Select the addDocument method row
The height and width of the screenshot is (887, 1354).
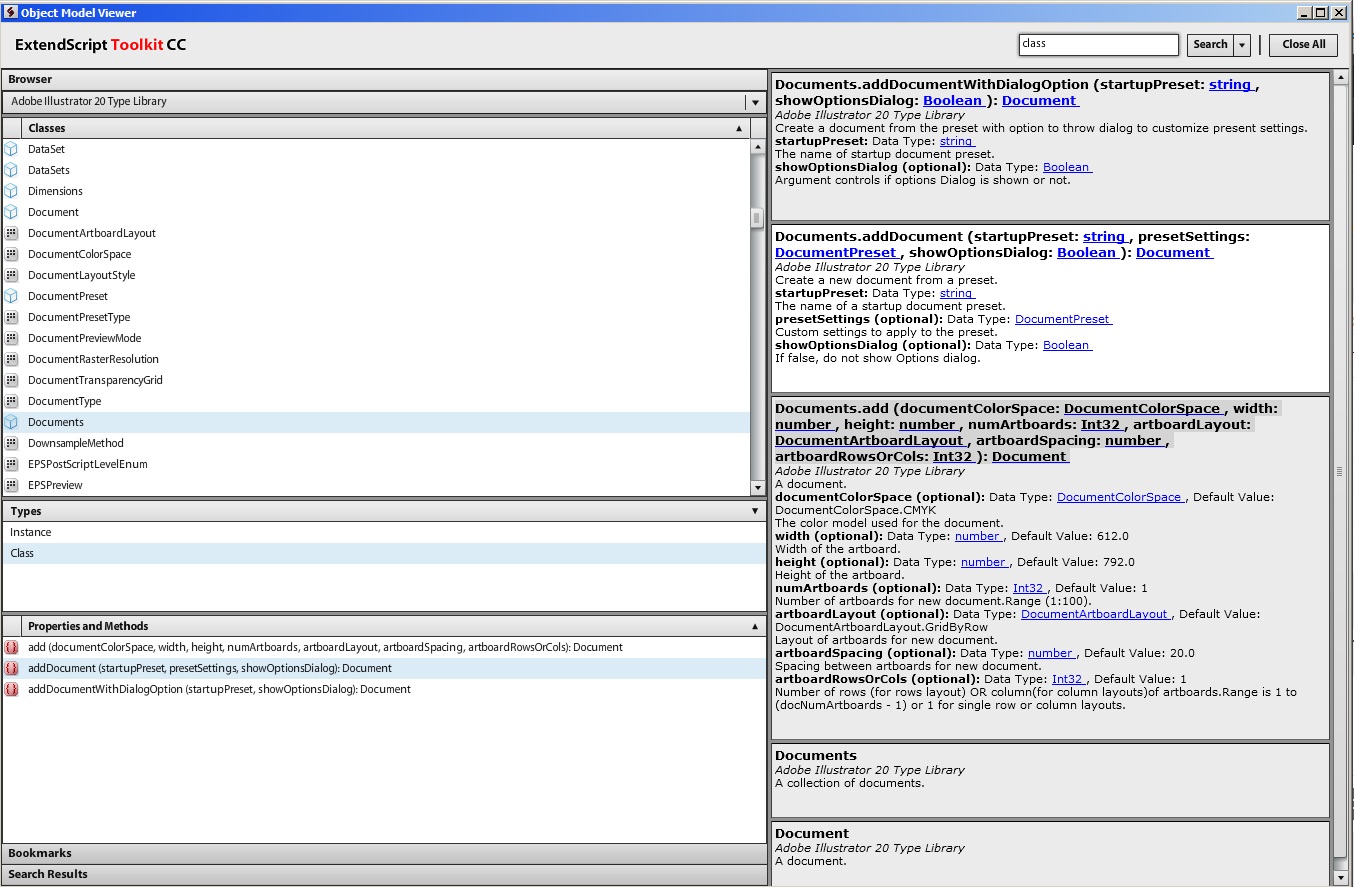[x=384, y=668]
